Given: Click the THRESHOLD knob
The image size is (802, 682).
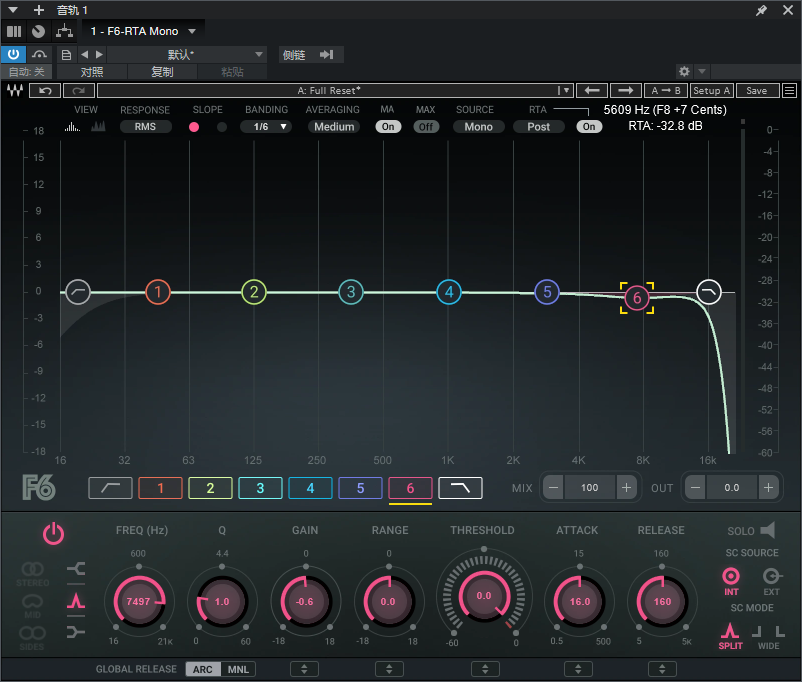Looking at the screenshot, I should [x=484, y=596].
